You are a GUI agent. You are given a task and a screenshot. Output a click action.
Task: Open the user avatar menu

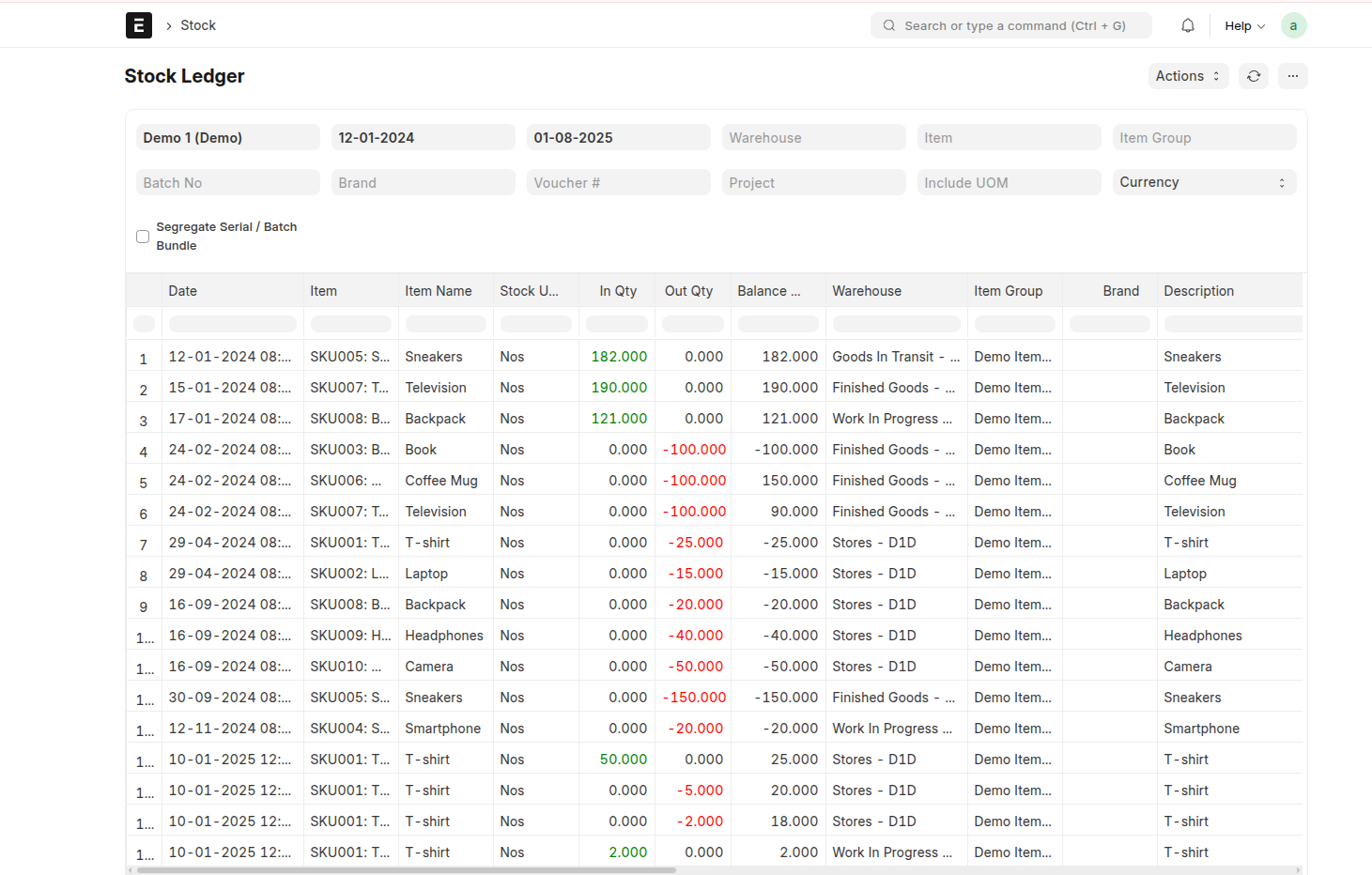click(1294, 25)
